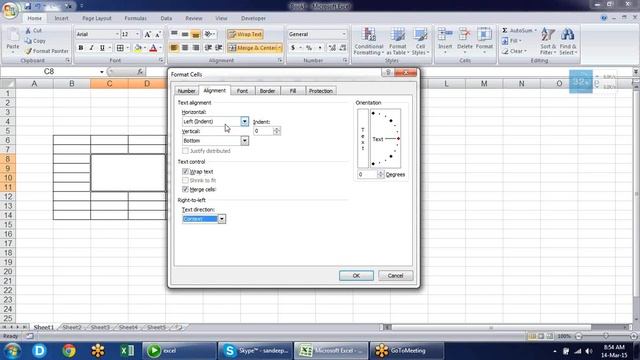
Task: Open the Horizontal alignment dropdown
Action: 244,121
